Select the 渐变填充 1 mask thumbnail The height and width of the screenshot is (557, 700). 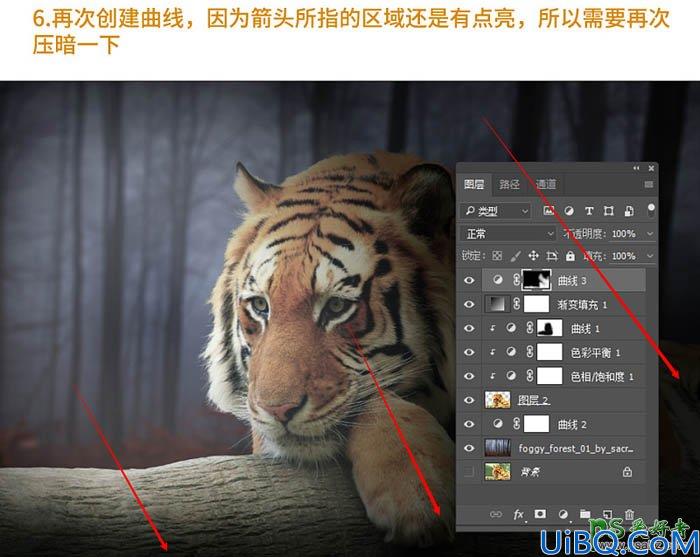[536, 304]
